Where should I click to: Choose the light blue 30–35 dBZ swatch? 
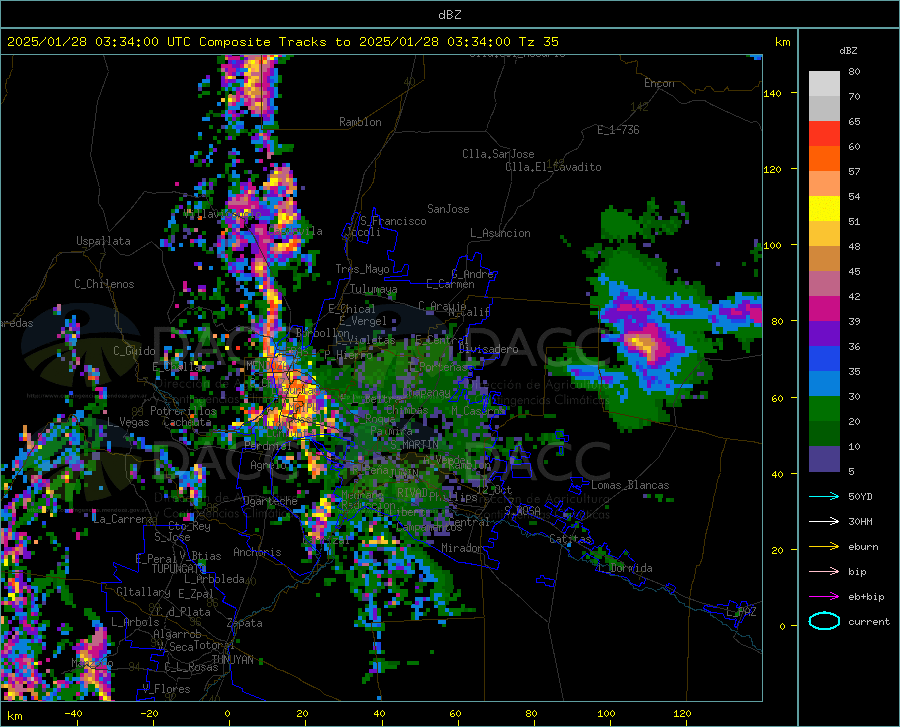pyautogui.click(x=824, y=384)
